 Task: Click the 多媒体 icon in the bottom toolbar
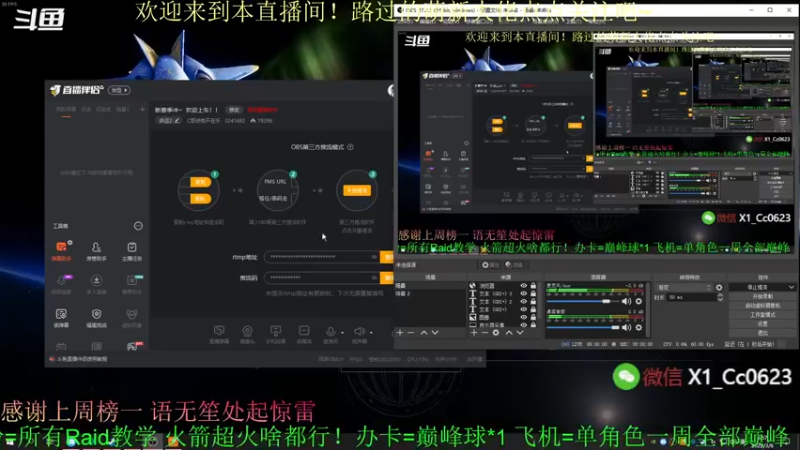(304, 331)
